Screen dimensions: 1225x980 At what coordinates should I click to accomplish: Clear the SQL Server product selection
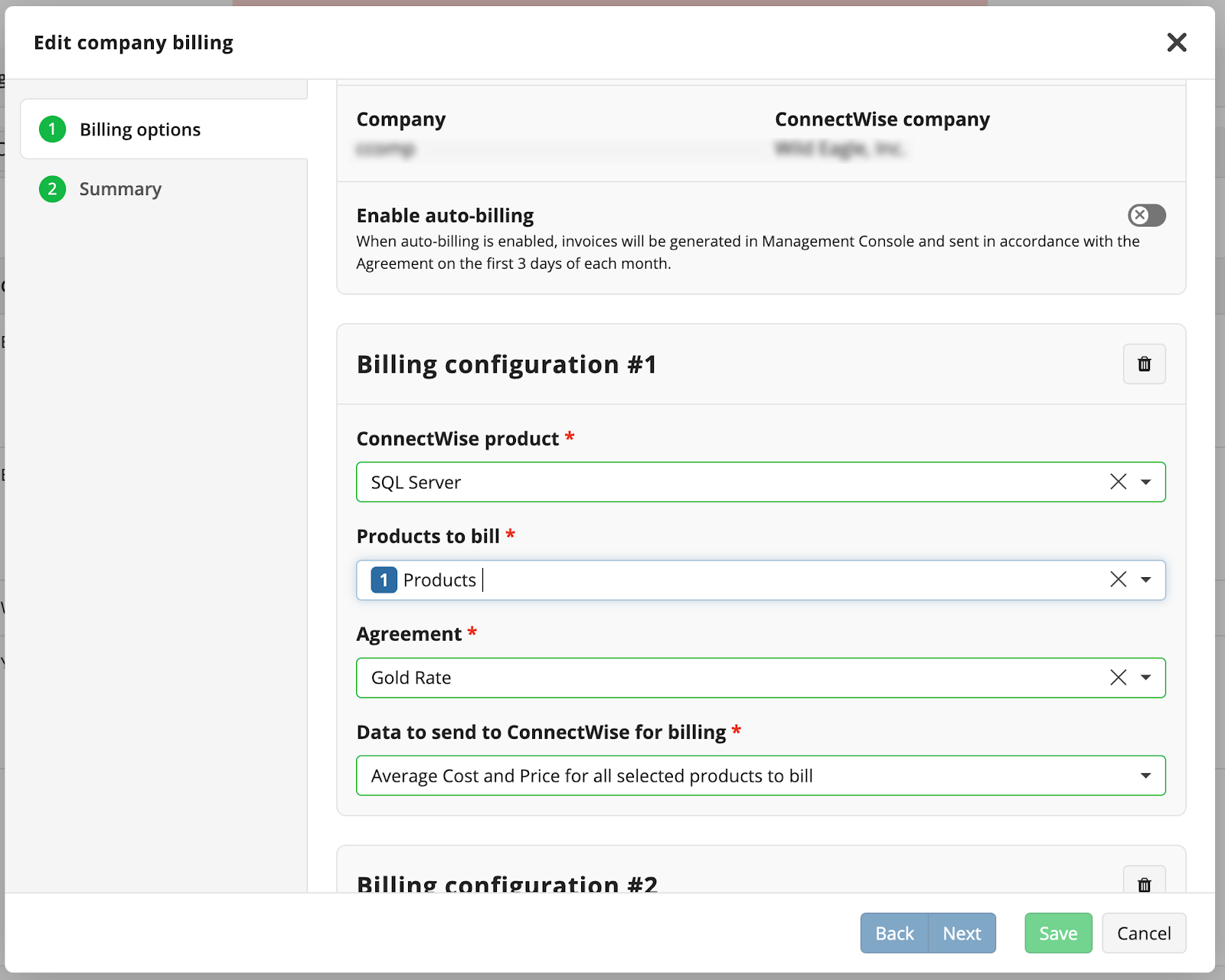1118,482
